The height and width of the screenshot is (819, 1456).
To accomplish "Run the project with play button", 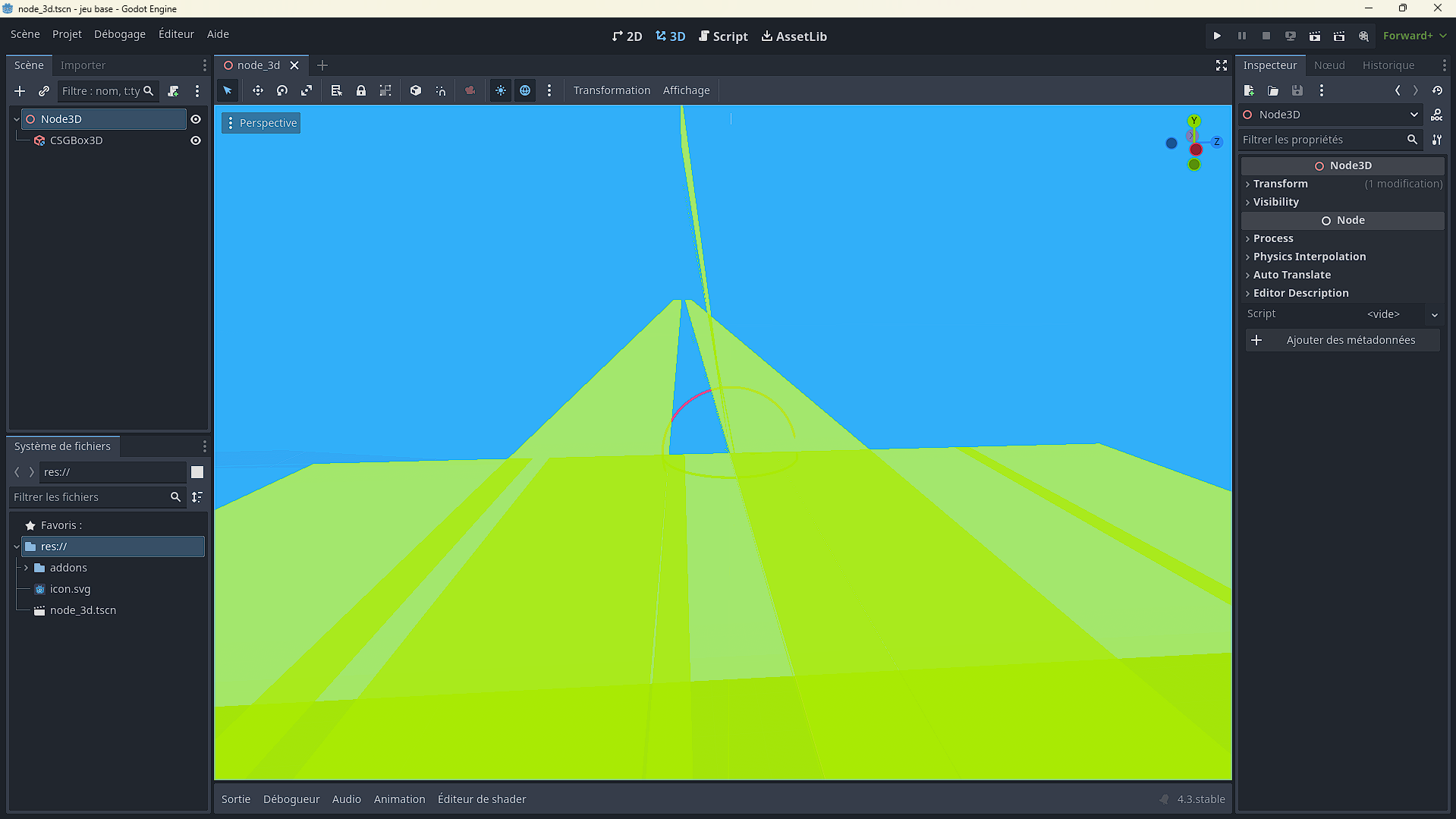I will click(x=1217, y=36).
